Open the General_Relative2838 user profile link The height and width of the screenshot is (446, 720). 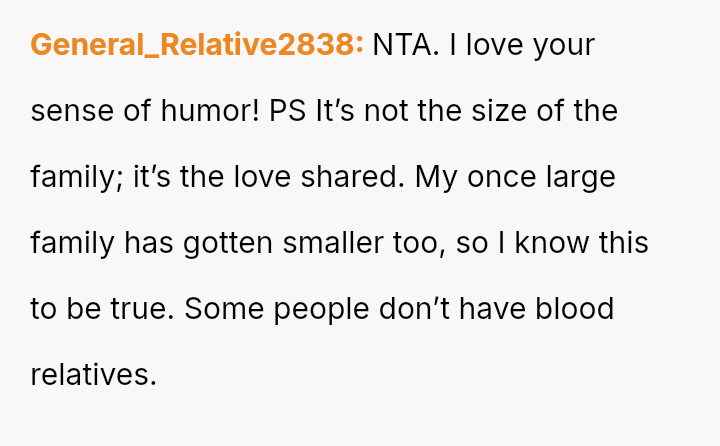197,45
